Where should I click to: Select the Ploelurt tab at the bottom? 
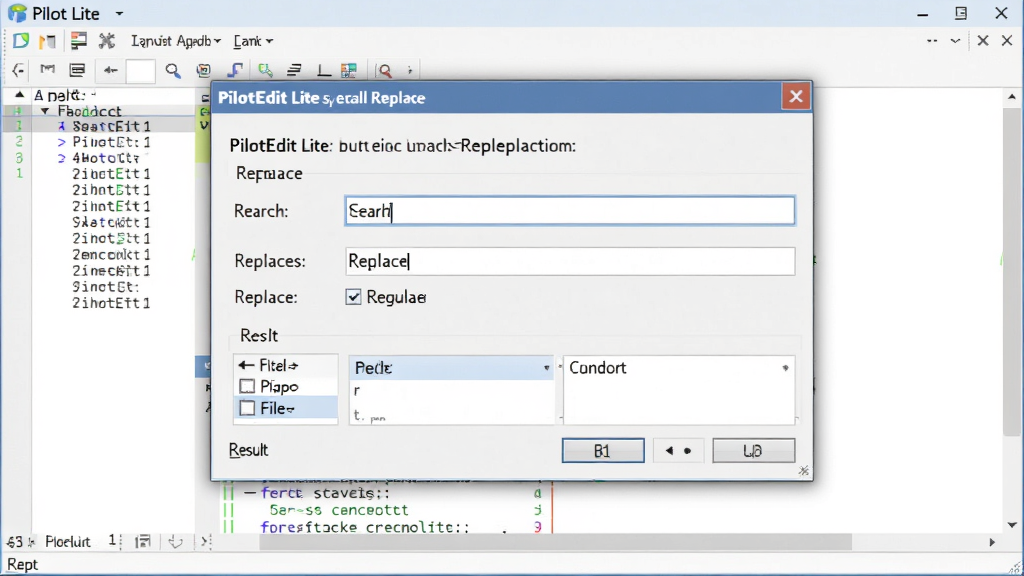pos(68,541)
